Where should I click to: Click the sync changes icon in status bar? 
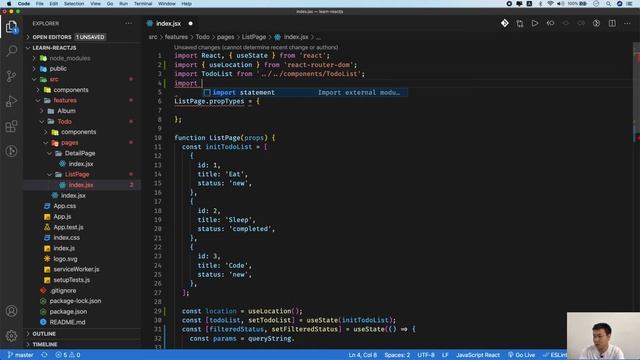coord(44,355)
